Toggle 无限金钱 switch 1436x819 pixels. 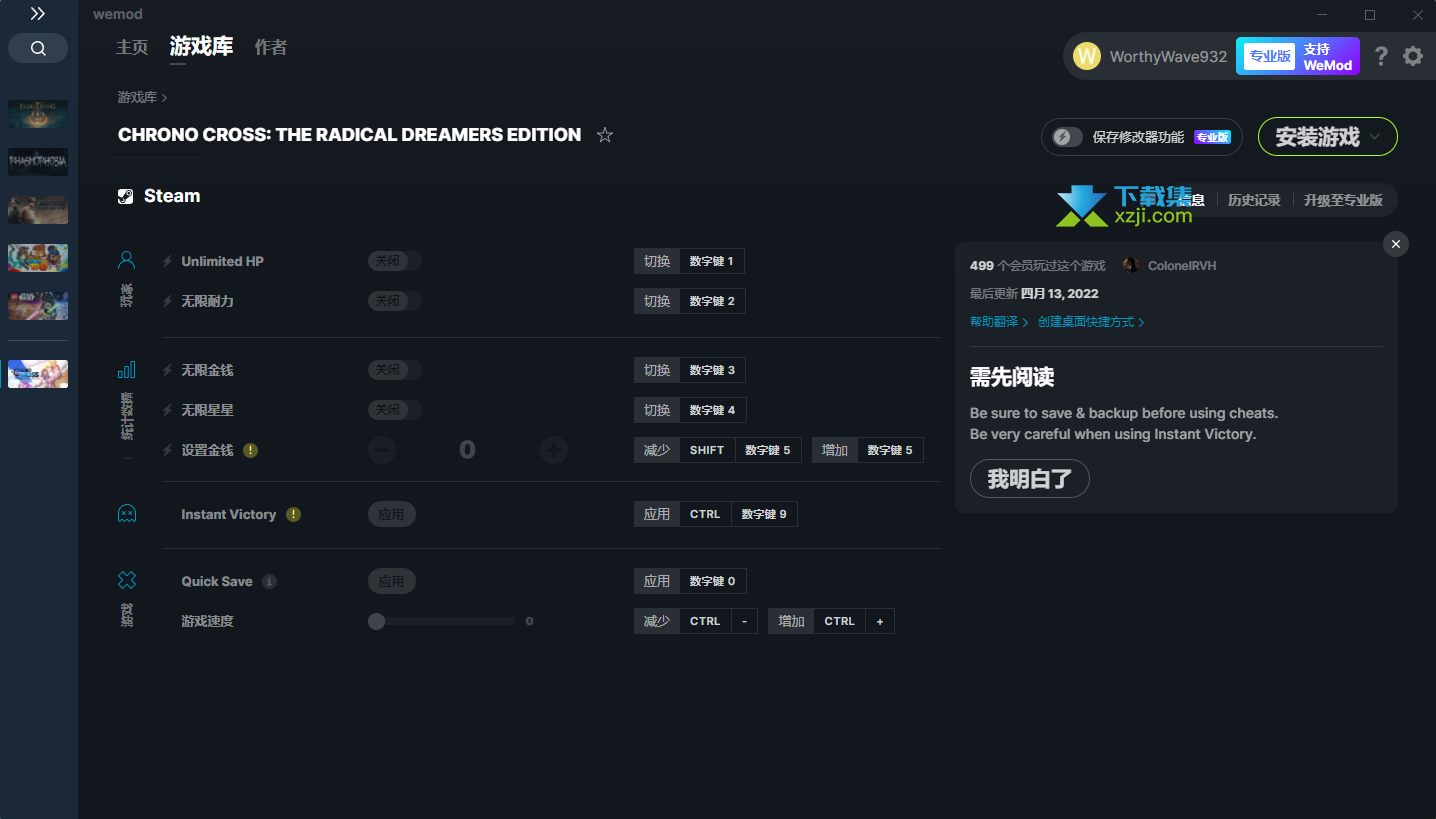pos(395,370)
